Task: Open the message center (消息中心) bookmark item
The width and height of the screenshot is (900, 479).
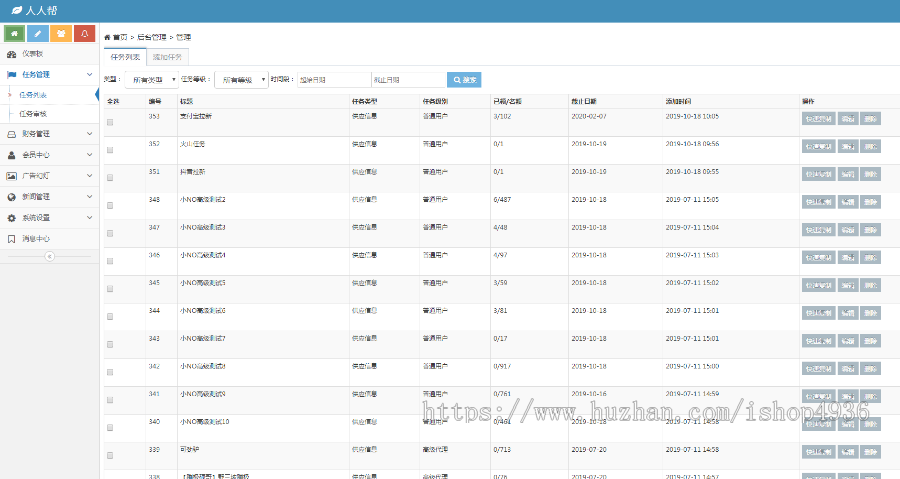Action: 49,239
